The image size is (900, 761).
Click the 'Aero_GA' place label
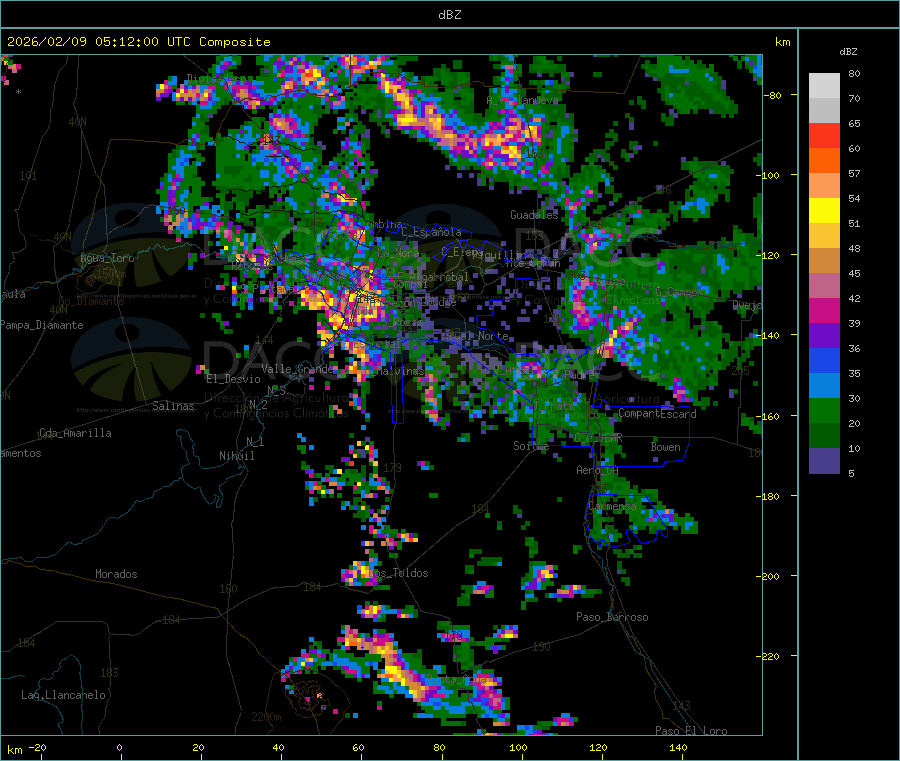click(598, 470)
